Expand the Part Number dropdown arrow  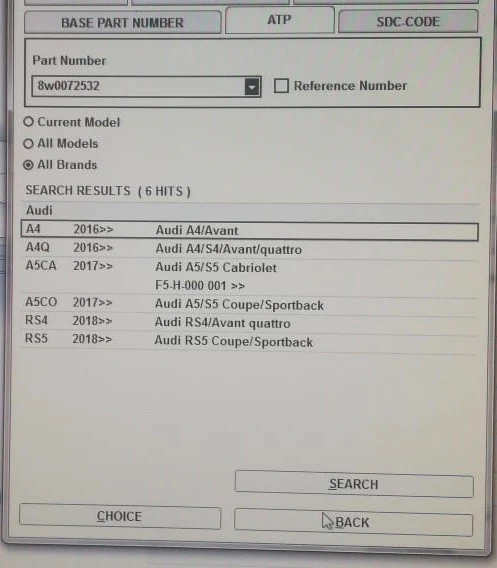[x=252, y=87]
